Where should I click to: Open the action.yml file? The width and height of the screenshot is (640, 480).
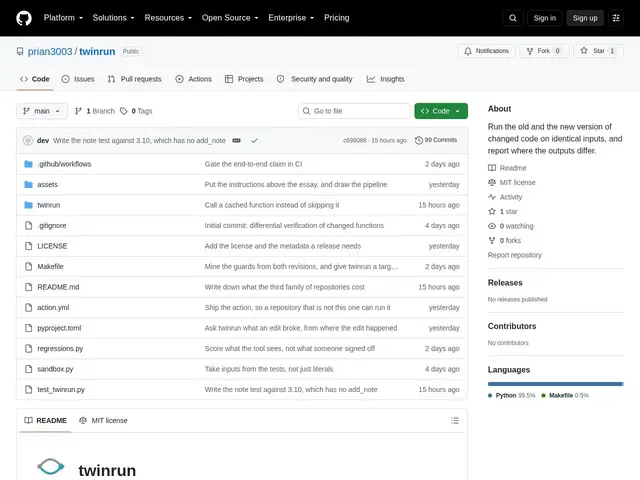(x=53, y=307)
